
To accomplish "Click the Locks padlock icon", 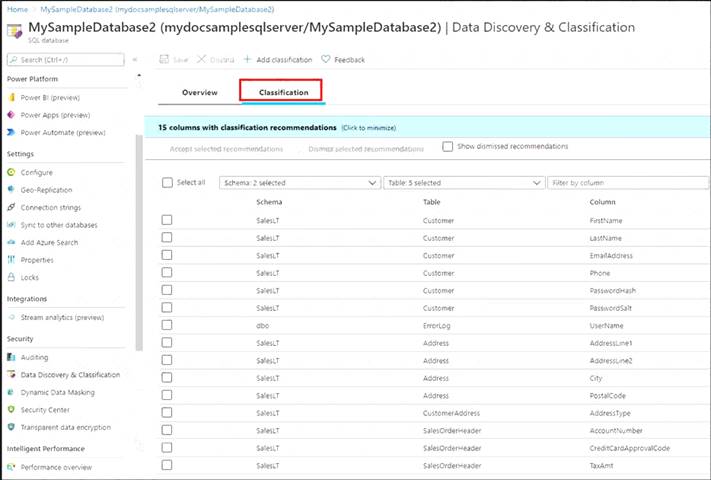I will 11,277.
